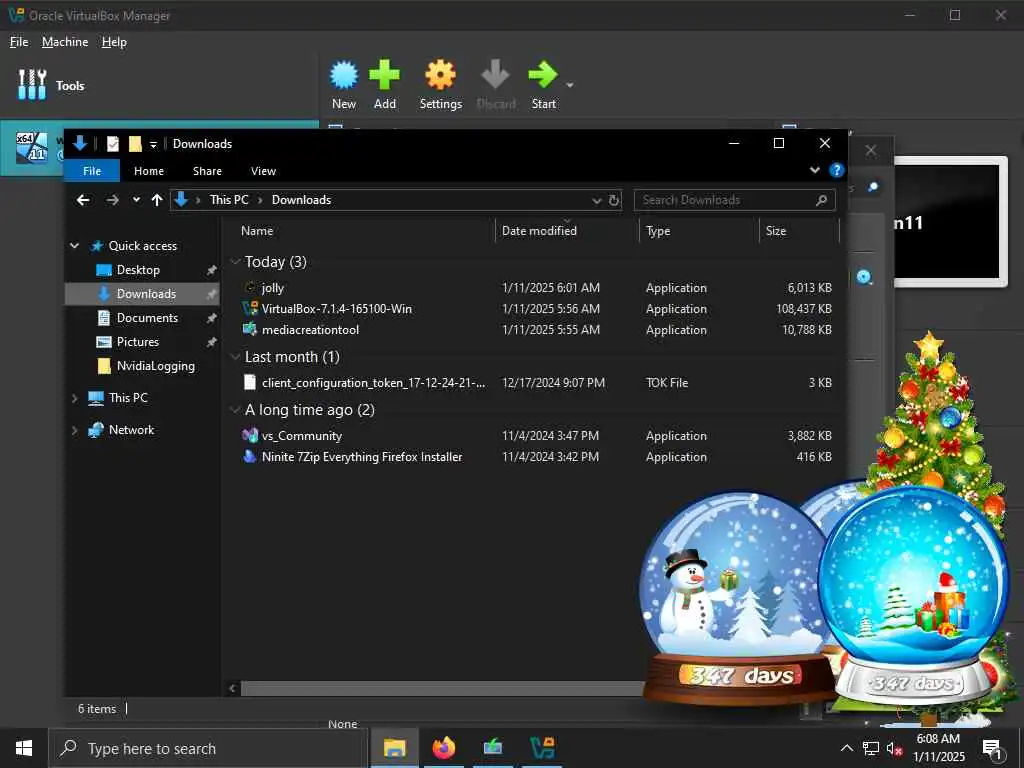Sort by Type column header

(658, 231)
